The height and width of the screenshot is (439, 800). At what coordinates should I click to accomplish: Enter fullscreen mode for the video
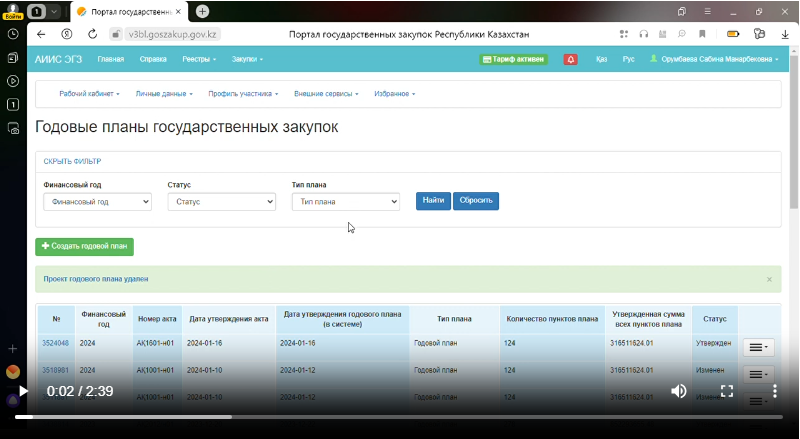[727, 391]
